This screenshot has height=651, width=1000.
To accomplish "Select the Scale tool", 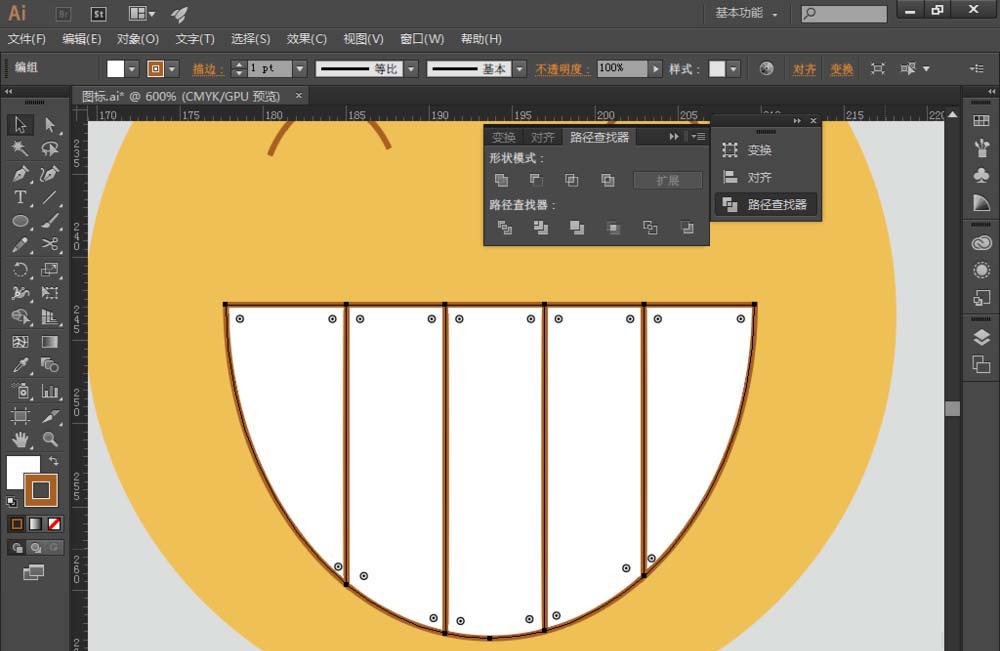I will [x=50, y=269].
